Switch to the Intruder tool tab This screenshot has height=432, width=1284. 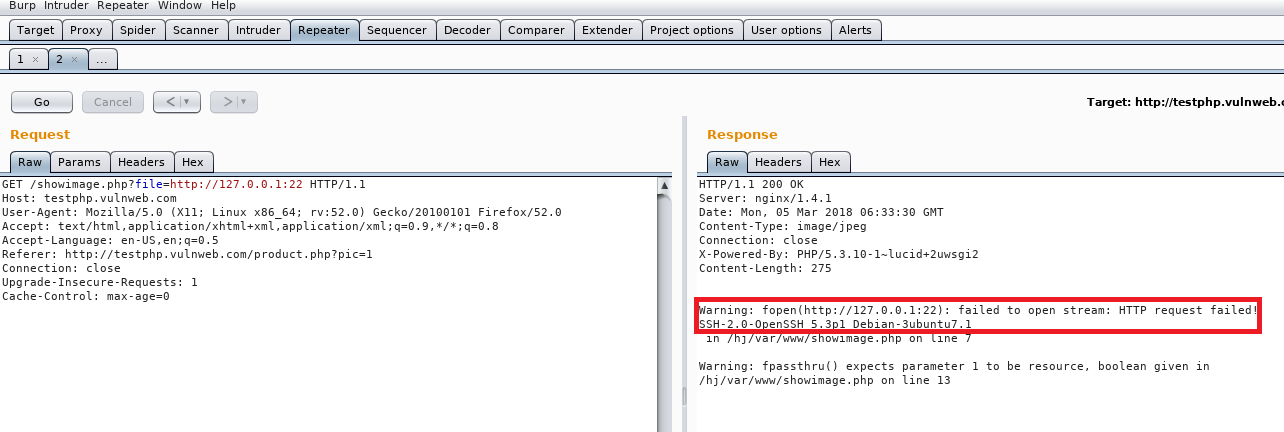(x=258, y=30)
